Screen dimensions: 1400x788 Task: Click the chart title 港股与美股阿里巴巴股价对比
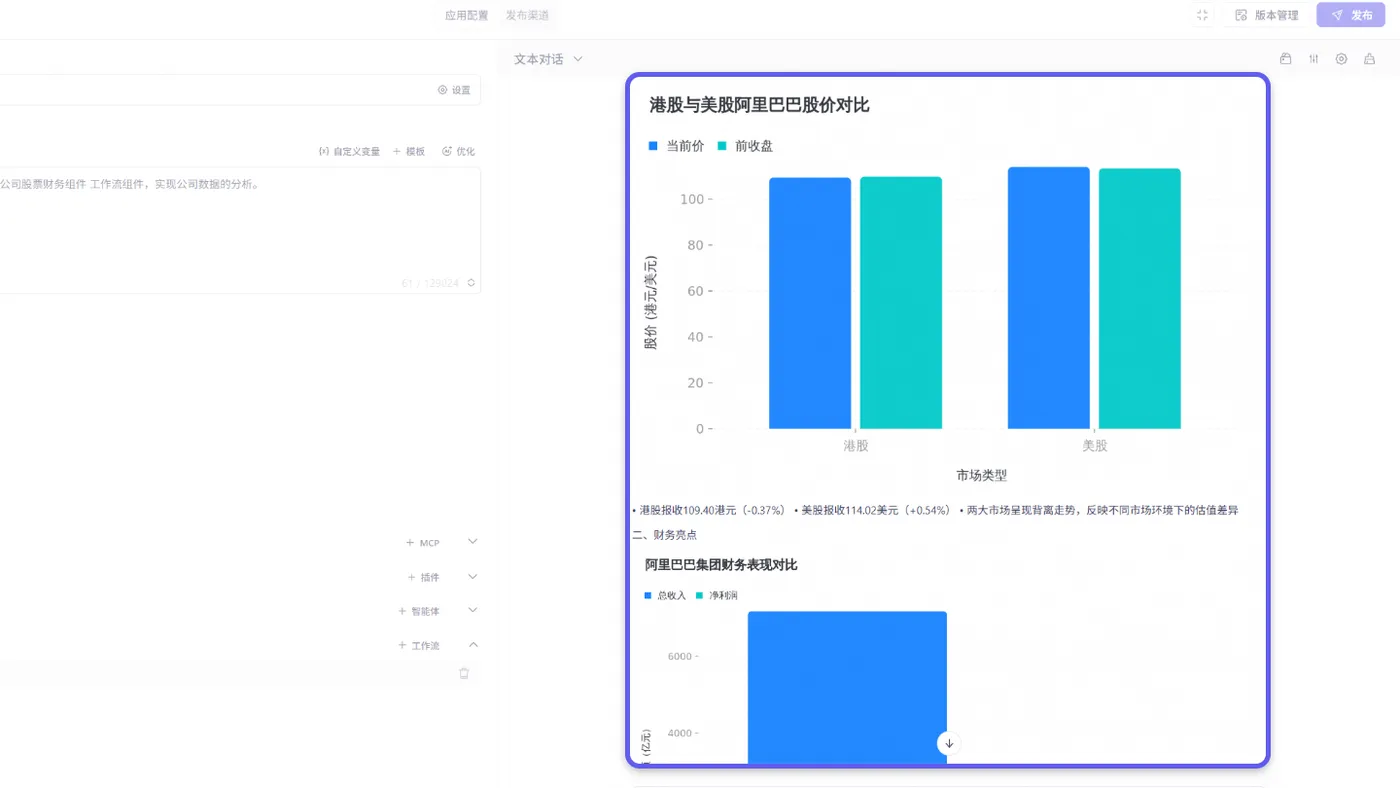tap(760, 105)
